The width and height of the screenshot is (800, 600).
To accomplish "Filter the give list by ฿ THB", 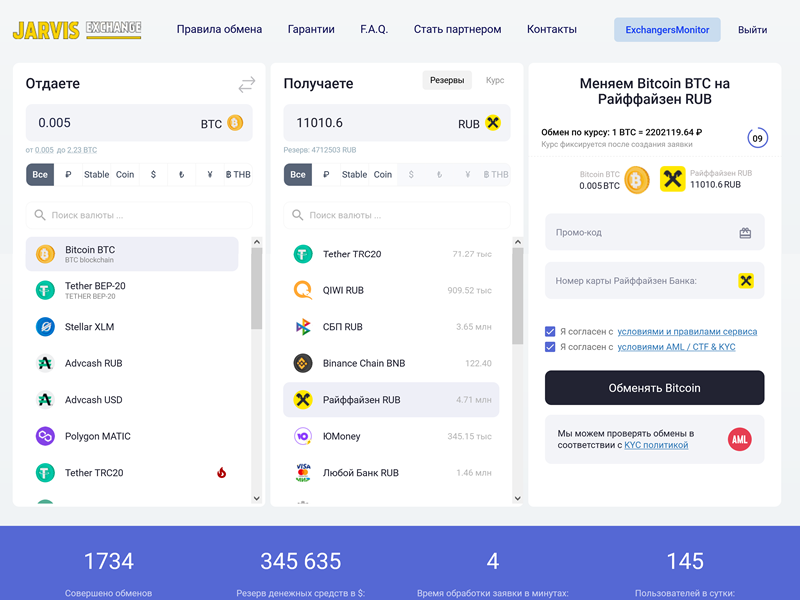I will point(238,174).
